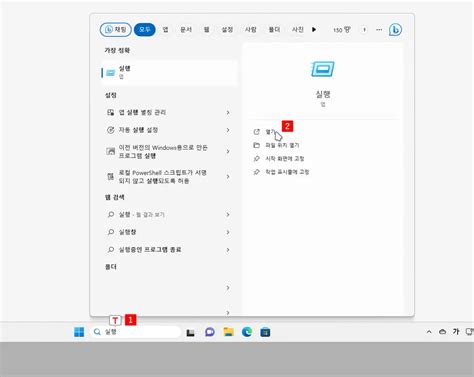Click 파일 위치 열기 action
Viewport: 474px width, 377px height.
(x=282, y=145)
